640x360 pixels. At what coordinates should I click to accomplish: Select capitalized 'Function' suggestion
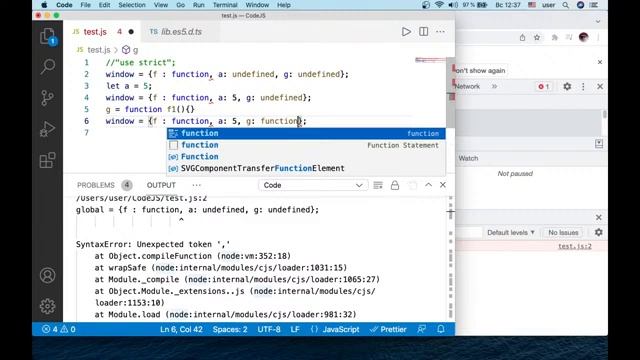306,157
